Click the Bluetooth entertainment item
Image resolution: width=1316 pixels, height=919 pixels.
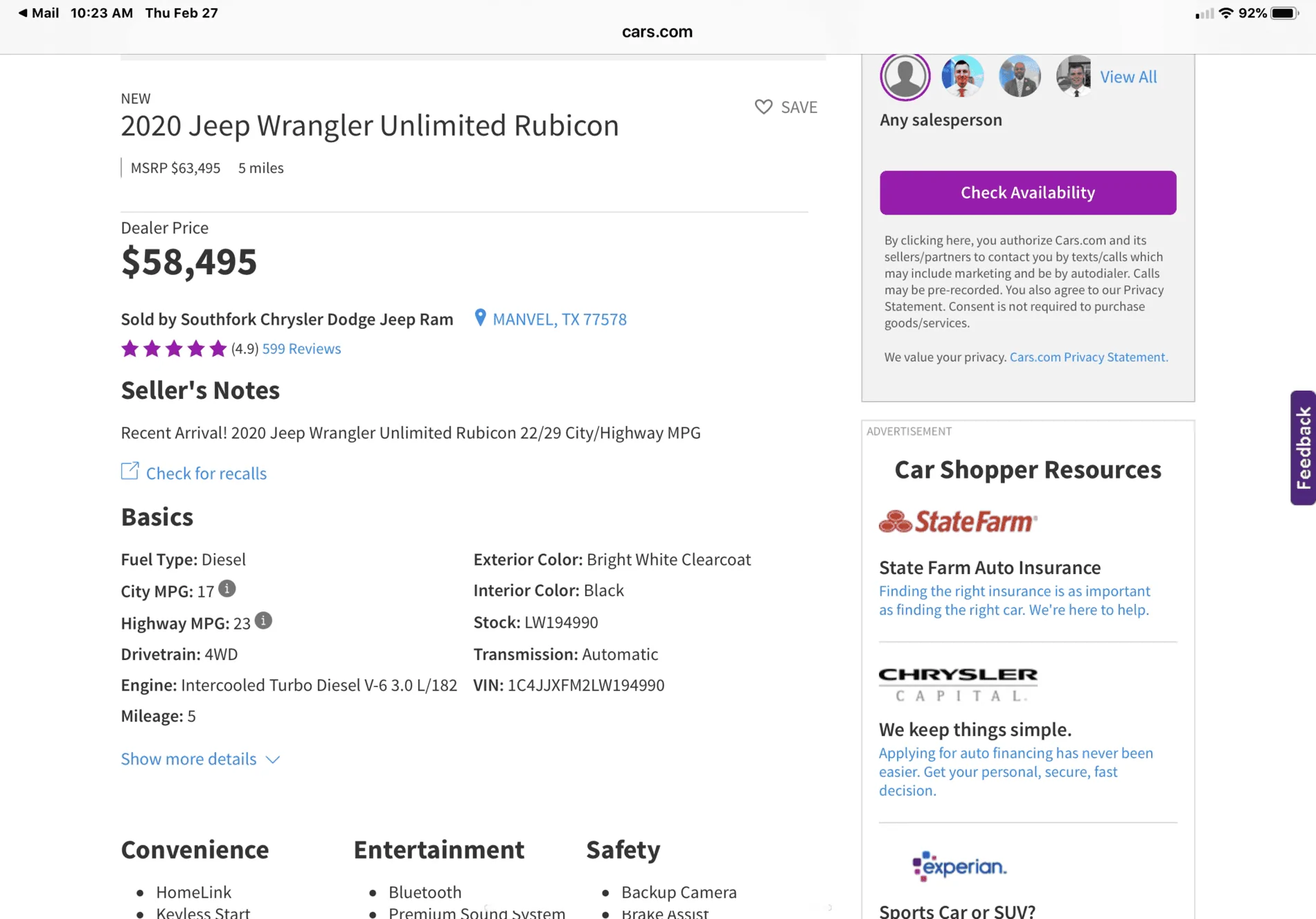coord(425,892)
